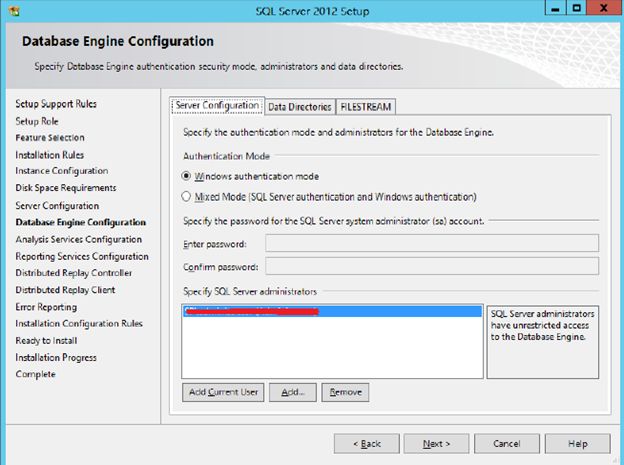Click Feature Selection step in sidebar

click(50, 138)
